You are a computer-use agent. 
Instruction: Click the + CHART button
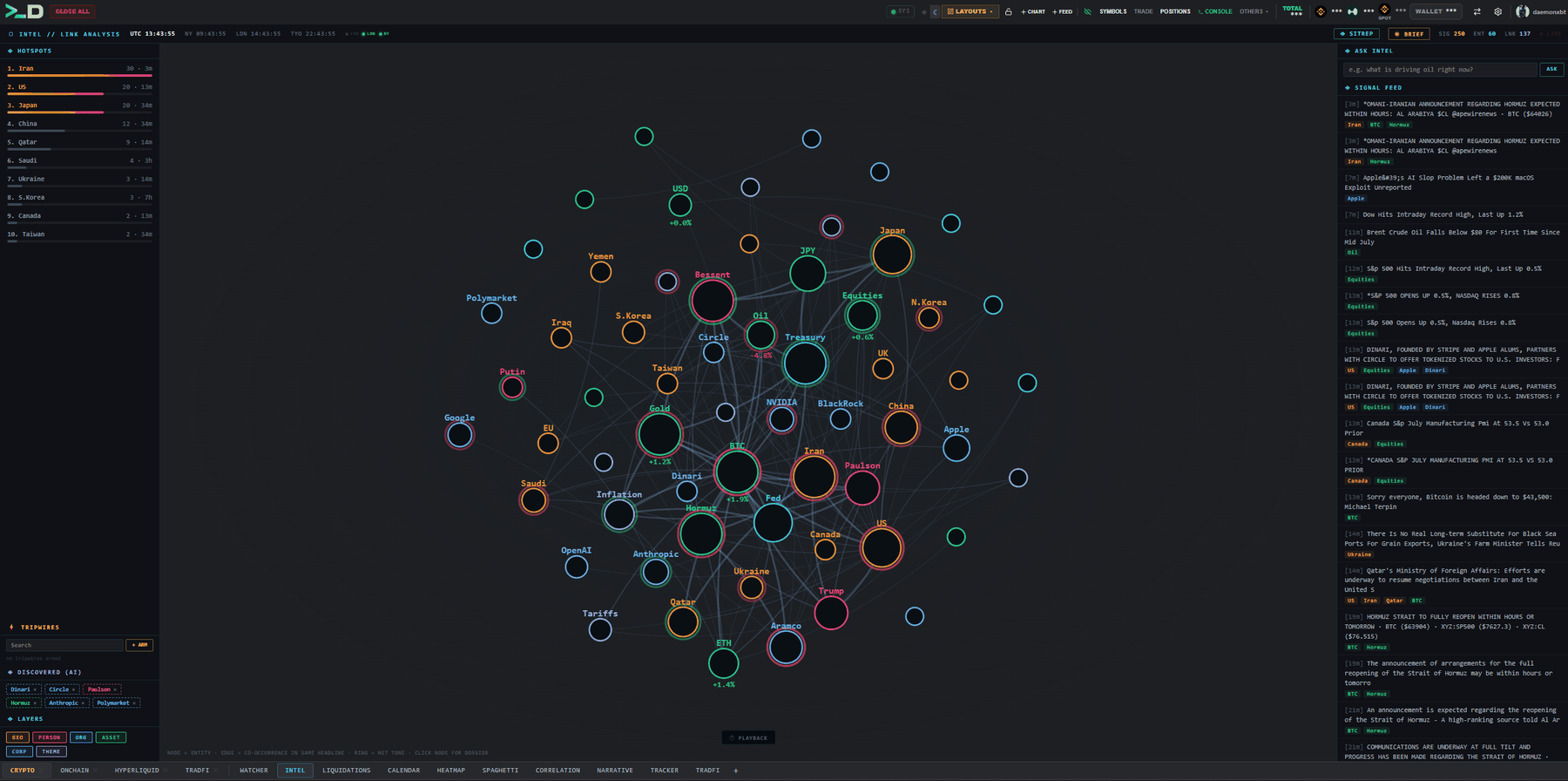coord(1033,11)
